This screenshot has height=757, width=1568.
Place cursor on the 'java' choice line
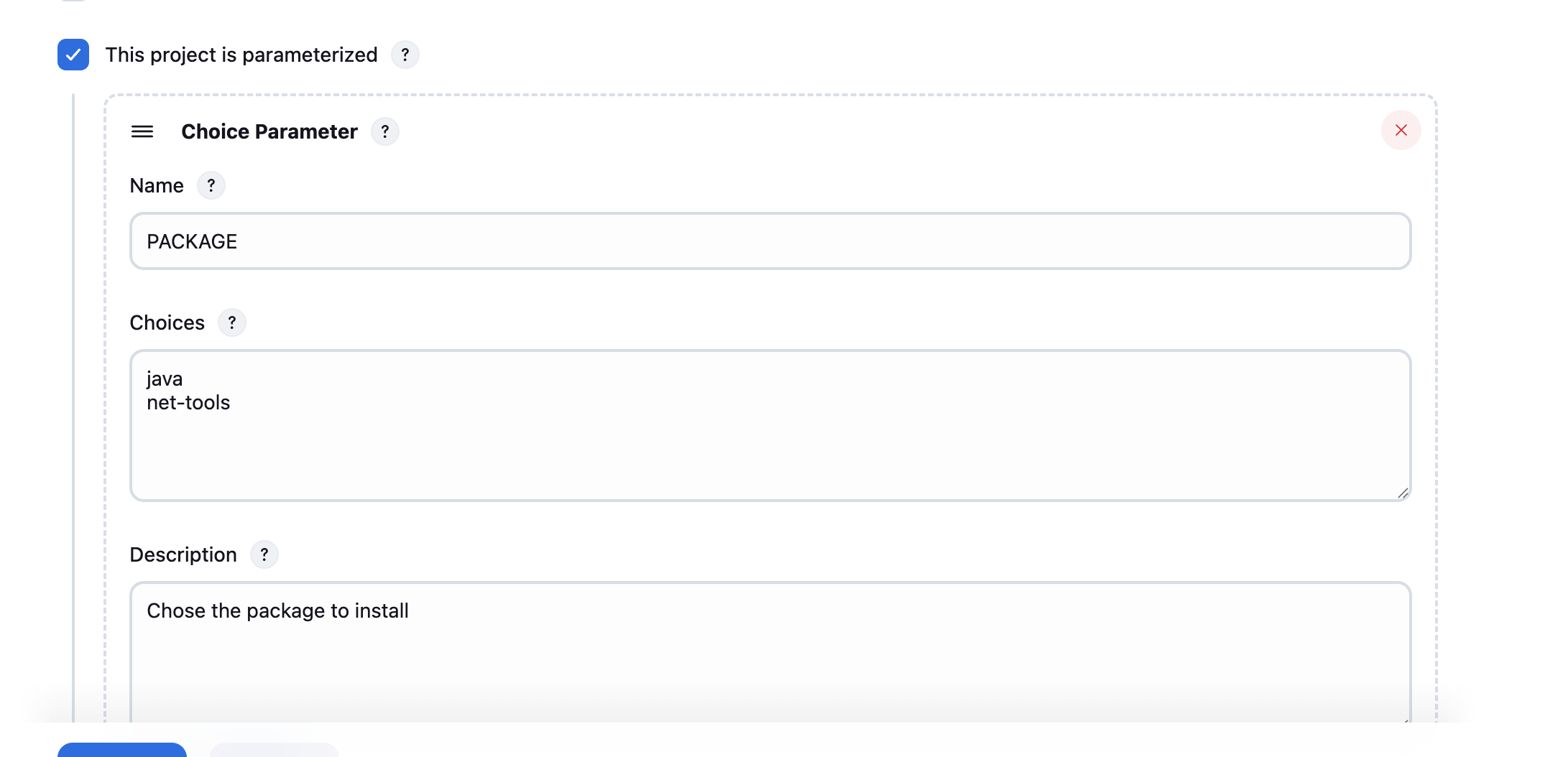click(165, 378)
